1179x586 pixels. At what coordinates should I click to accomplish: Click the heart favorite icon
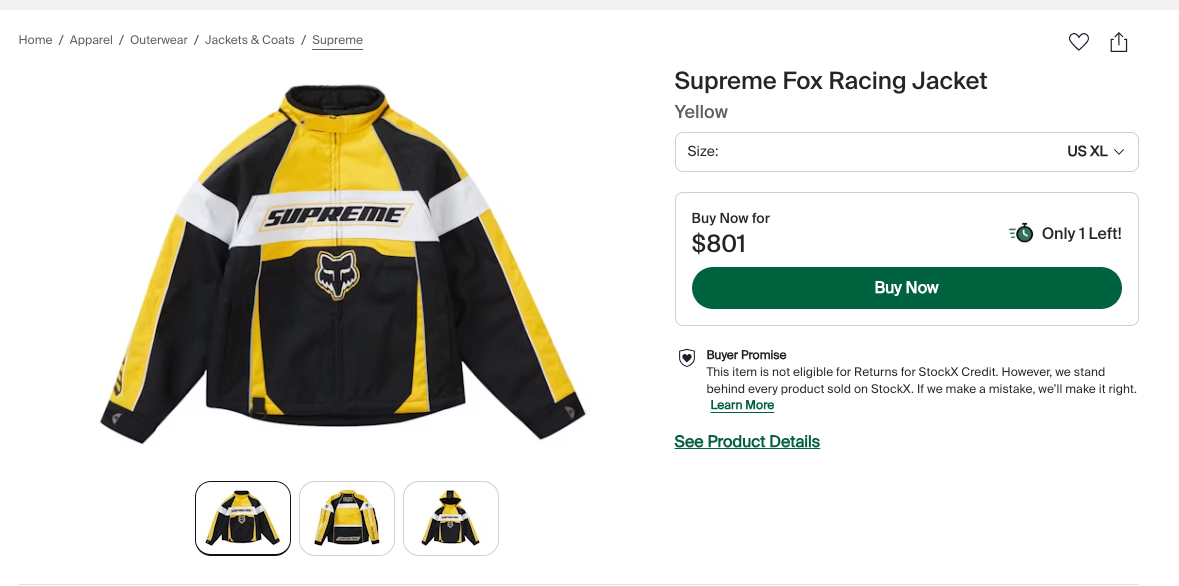[x=1078, y=42]
